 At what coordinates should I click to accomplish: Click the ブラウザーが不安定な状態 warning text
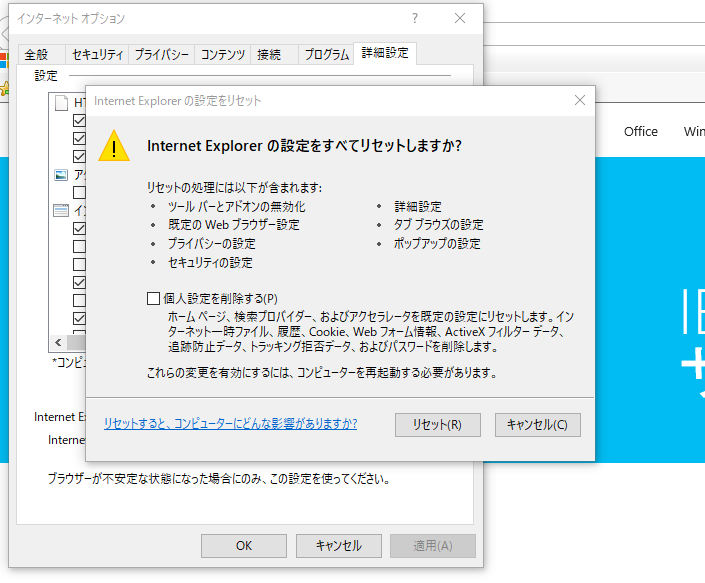(219, 479)
